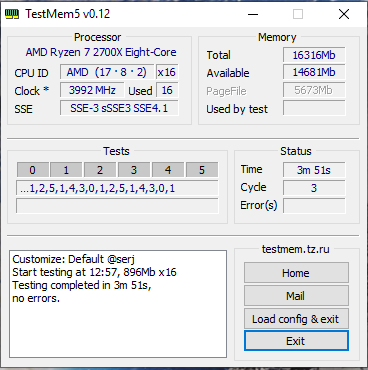Click the CPU ID AMD (17·8·2) field
368x370 pixels.
point(107,72)
